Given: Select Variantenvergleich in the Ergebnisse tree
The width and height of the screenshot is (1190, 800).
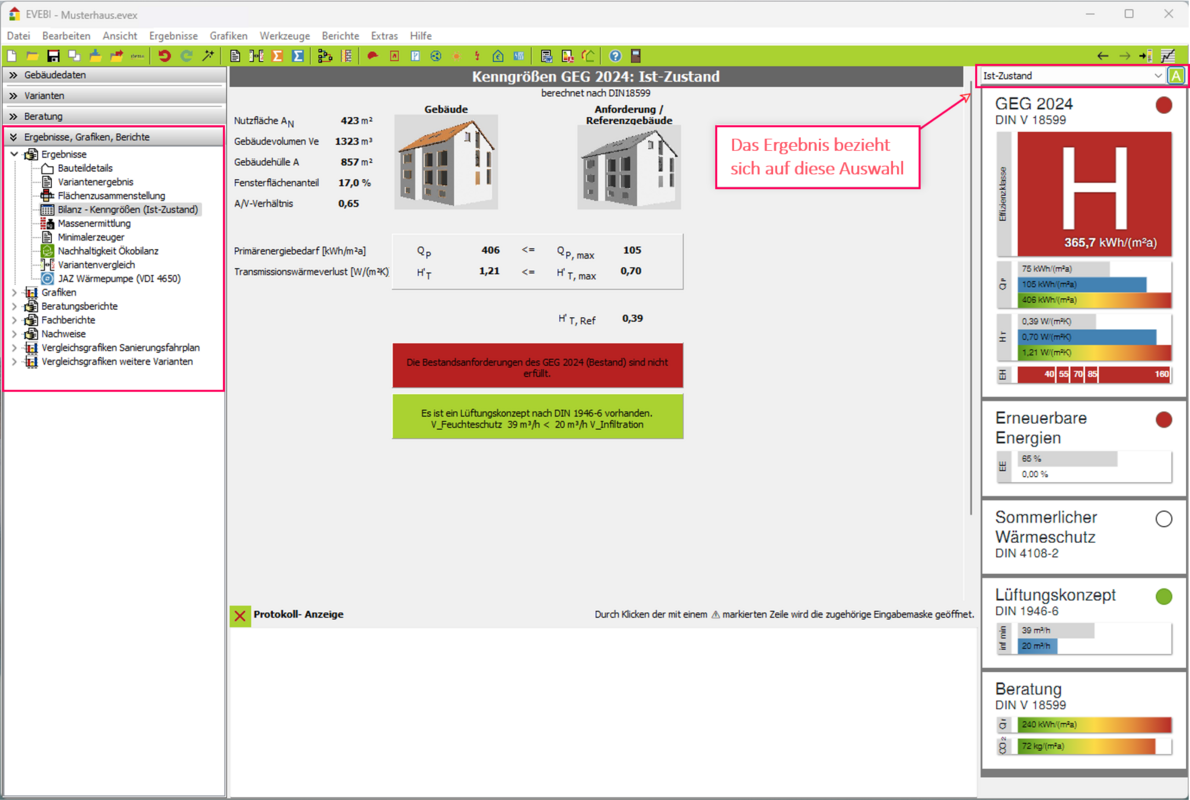Looking at the screenshot, I should coord(96,265).
